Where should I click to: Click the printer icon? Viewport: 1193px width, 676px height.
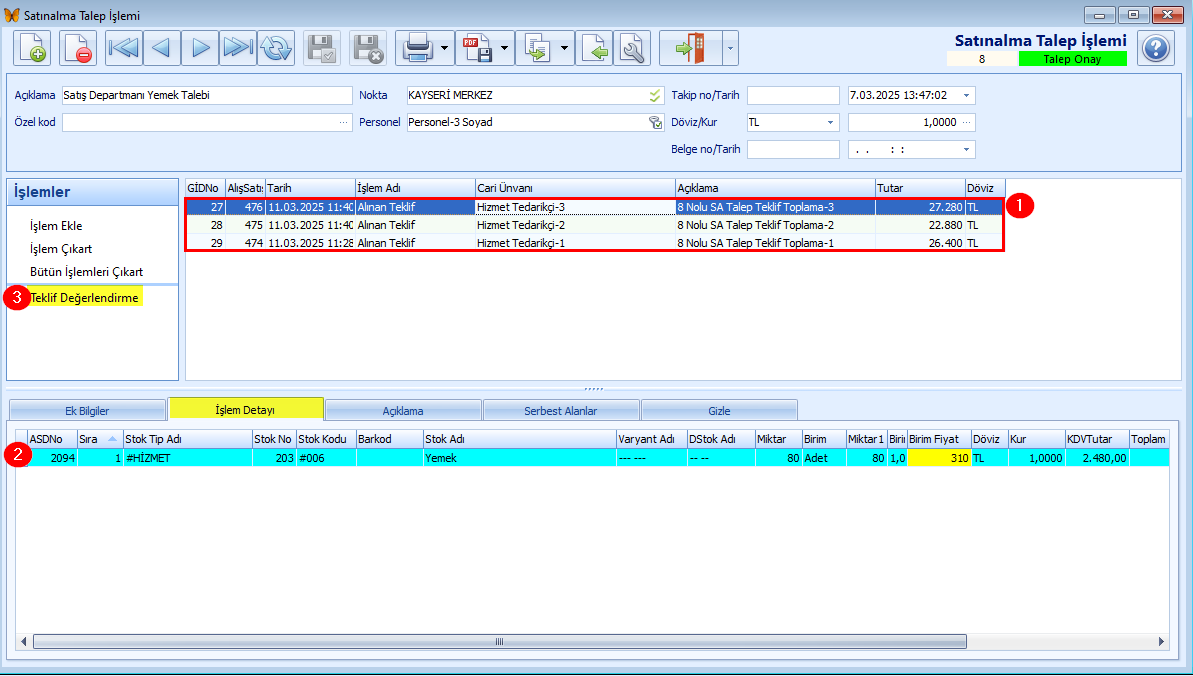417,49
